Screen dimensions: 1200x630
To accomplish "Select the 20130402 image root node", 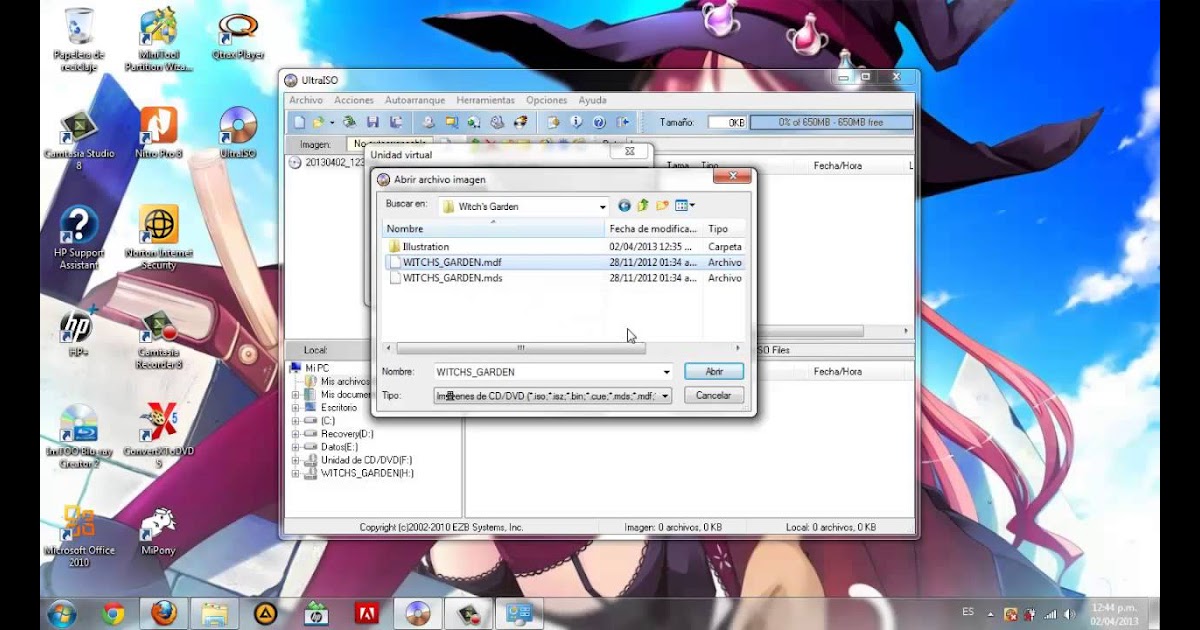I will pos(328,162).
